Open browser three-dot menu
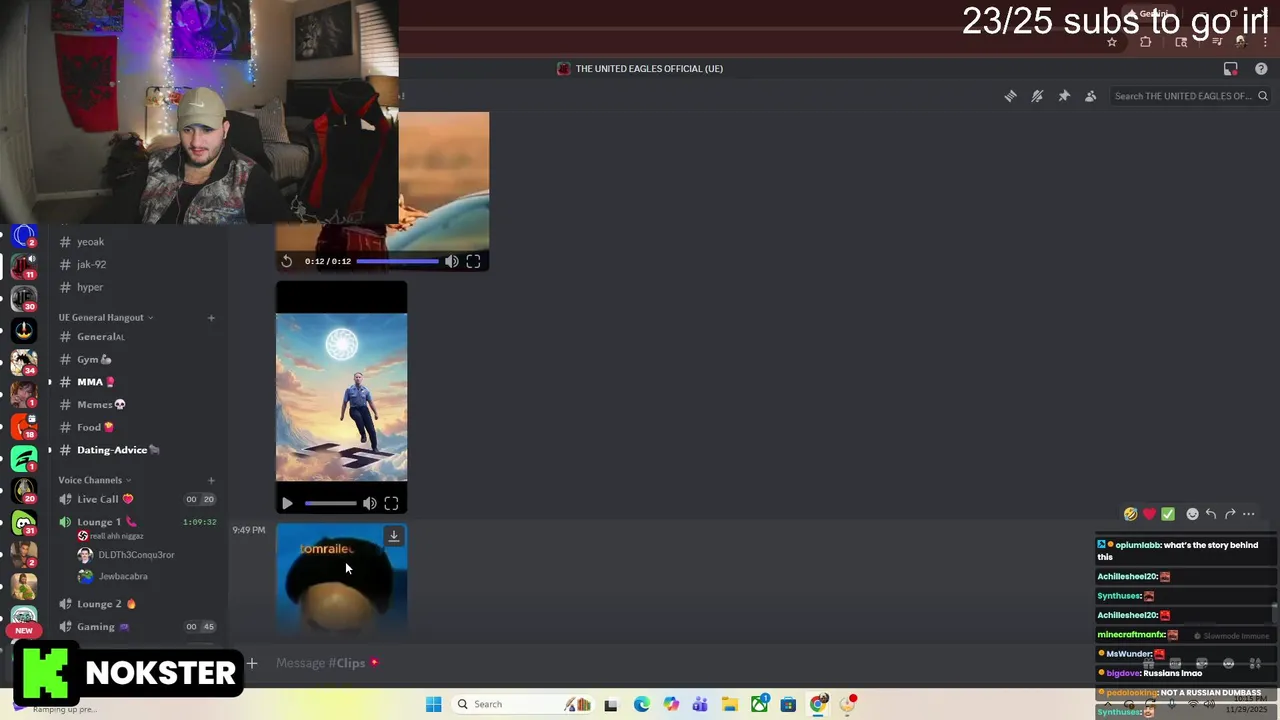Viewport: 1280px width, 720px height. click(1263, 42)
